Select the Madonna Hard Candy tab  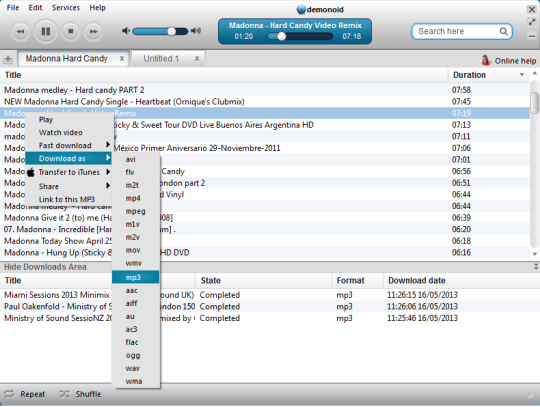pos(73,59)
